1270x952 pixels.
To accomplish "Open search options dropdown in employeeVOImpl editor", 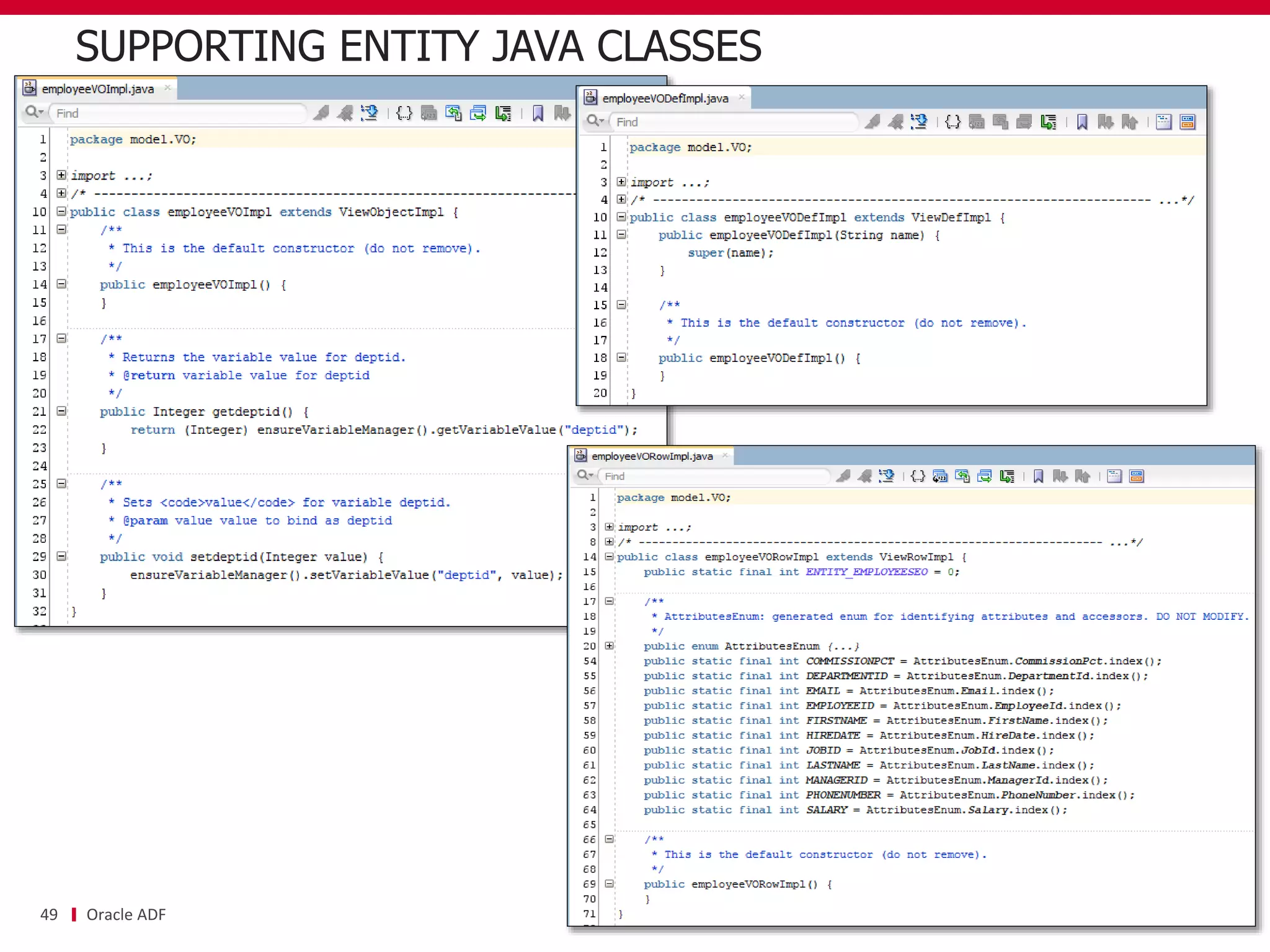I will pyautogui.click(x=35, y=113).
